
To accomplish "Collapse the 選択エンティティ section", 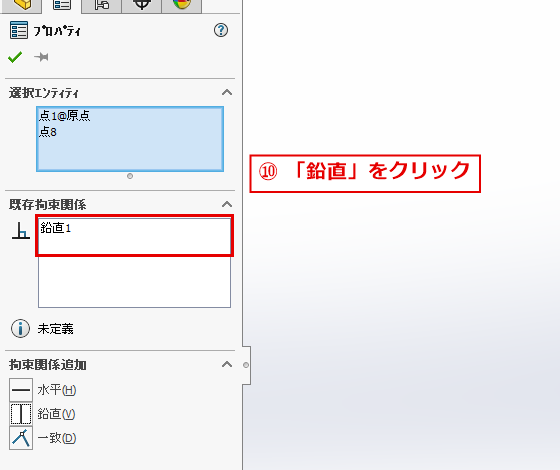I will coord(227,93).
